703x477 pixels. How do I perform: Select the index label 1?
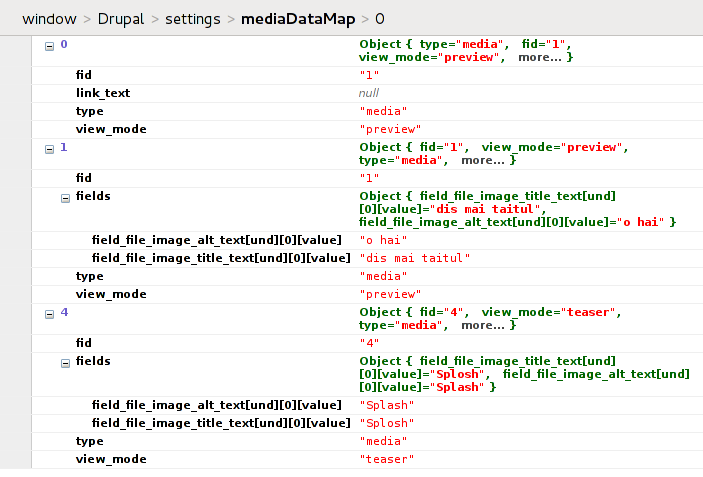pos(64,147)
